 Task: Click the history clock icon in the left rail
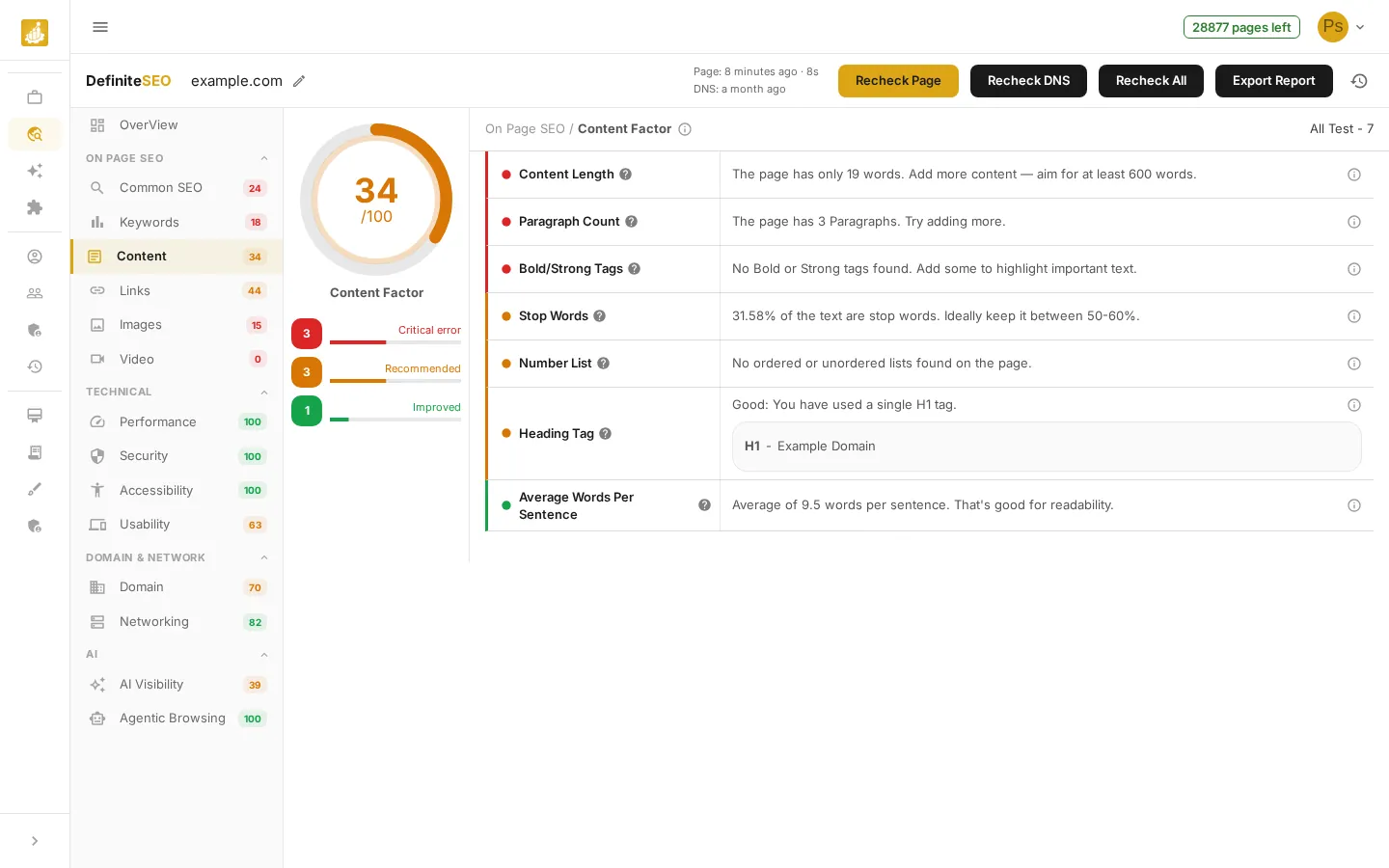point(35,366)
